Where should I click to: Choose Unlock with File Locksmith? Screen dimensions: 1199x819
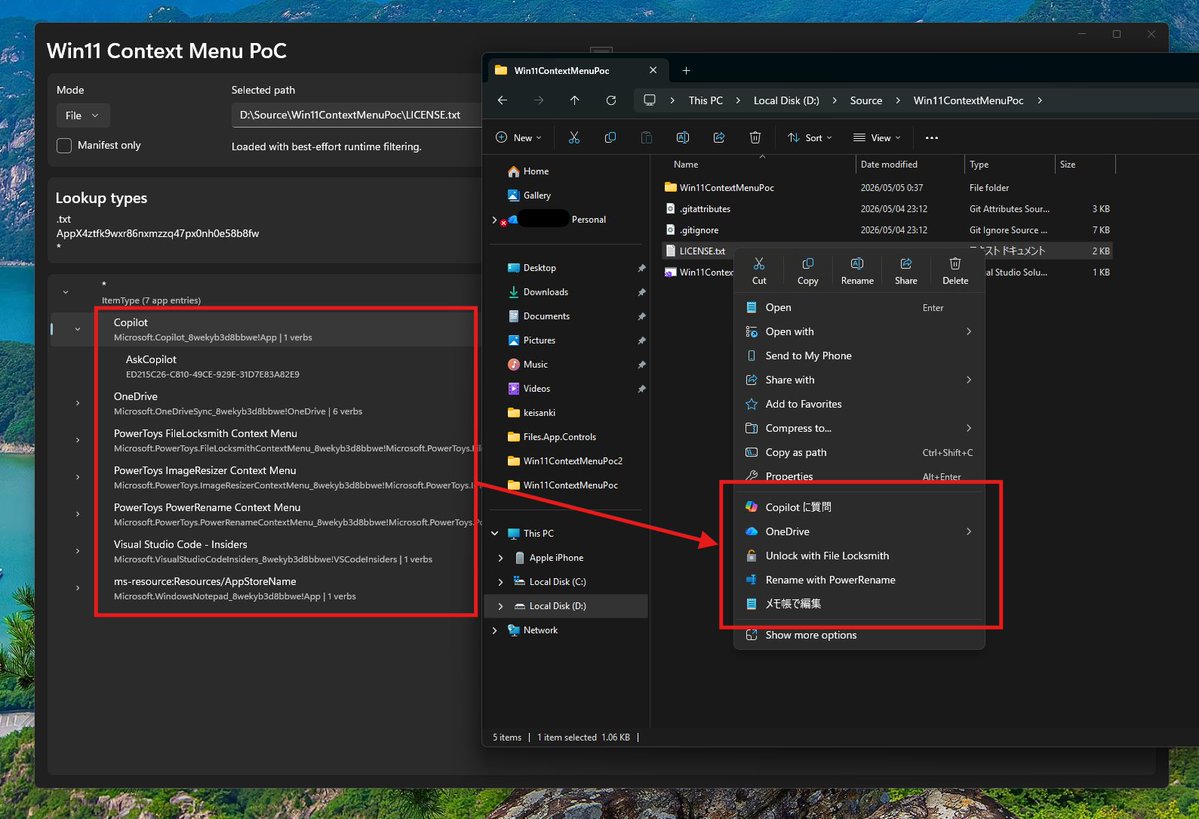click(x=859, y=556)
